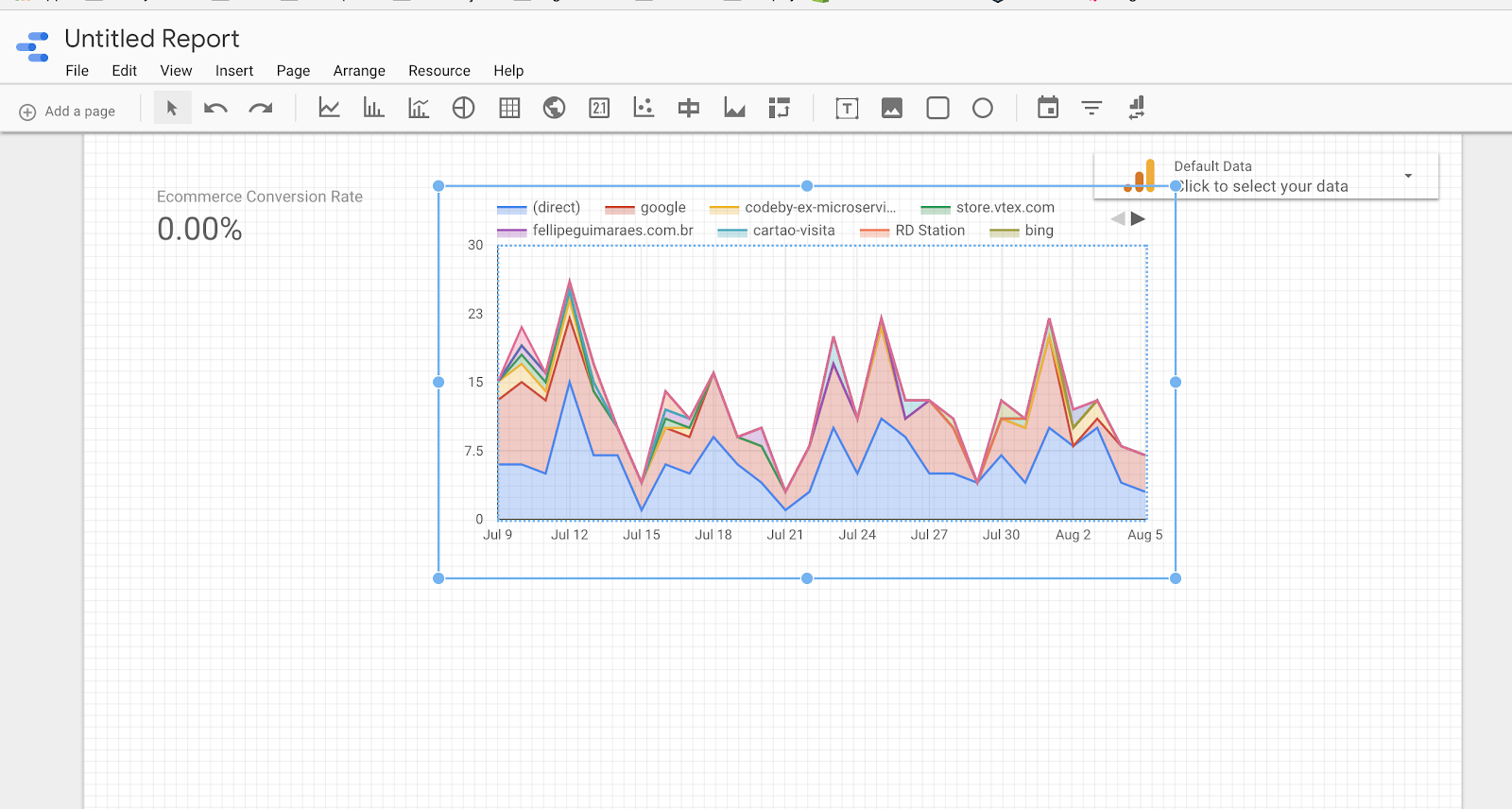This screenshot has height=809, width=1512.
Task: Insert a scatter chart
Action: 644,108
